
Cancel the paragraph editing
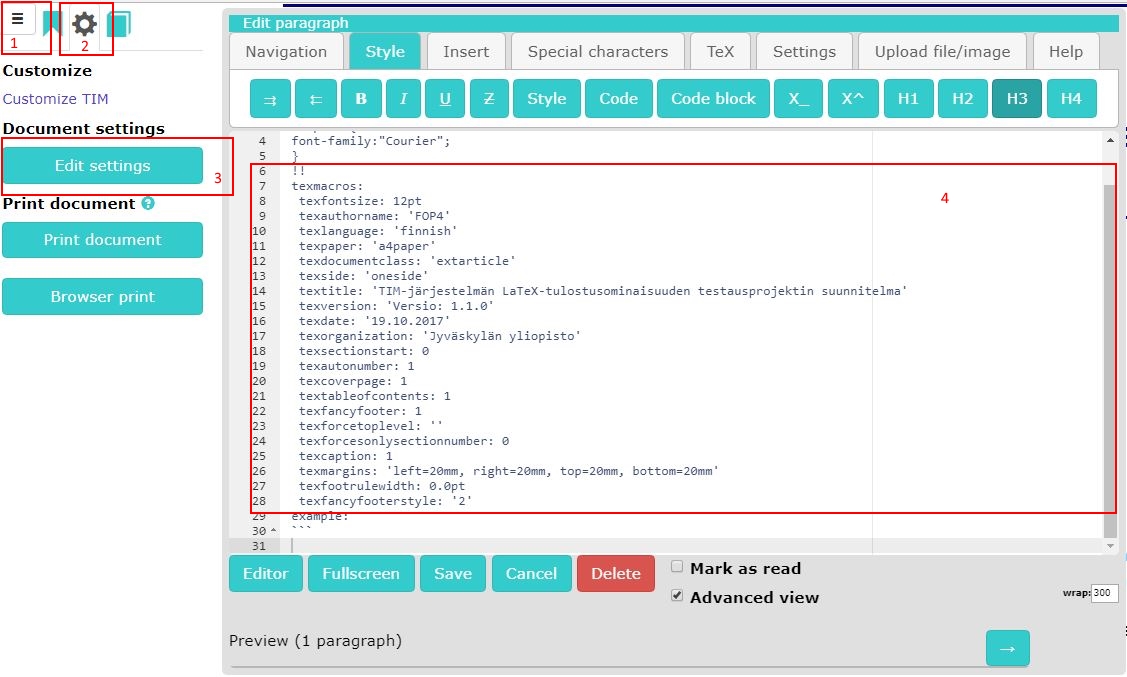531,574
